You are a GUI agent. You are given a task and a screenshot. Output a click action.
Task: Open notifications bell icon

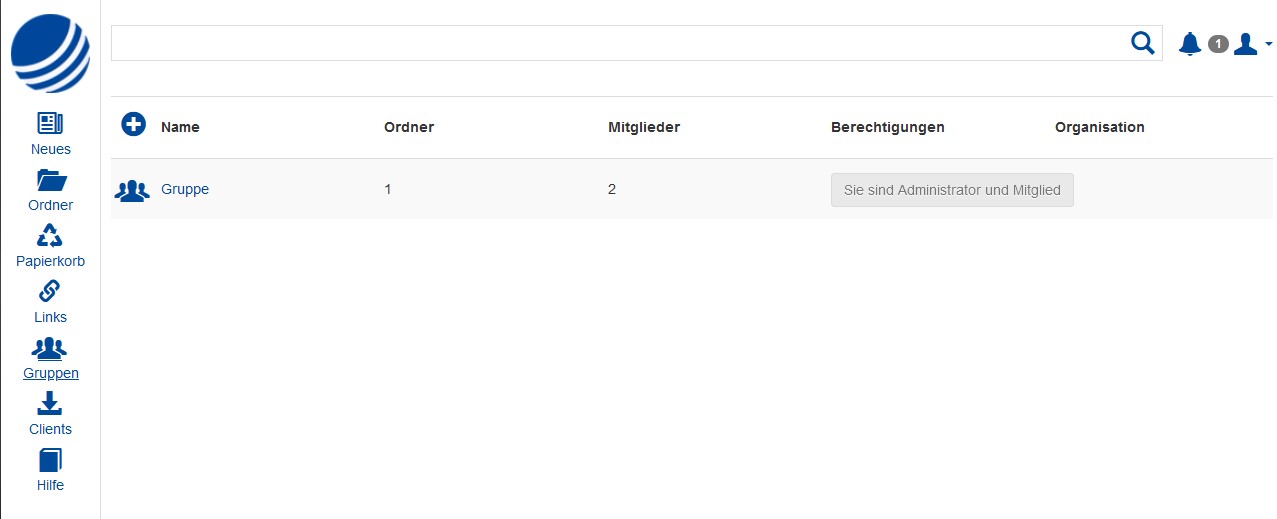[x=1190, y=43]
